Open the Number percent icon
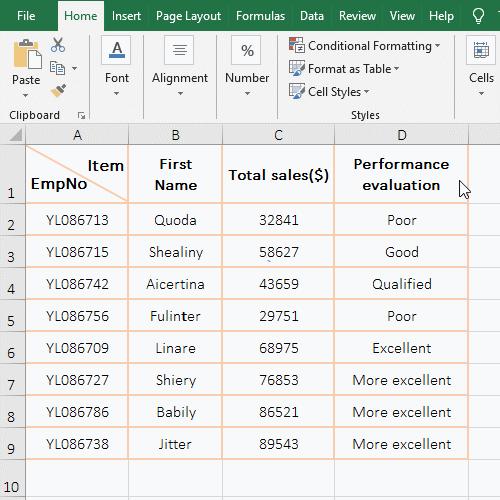This screenshot has height=500, width=500. [x=247, y=50]
